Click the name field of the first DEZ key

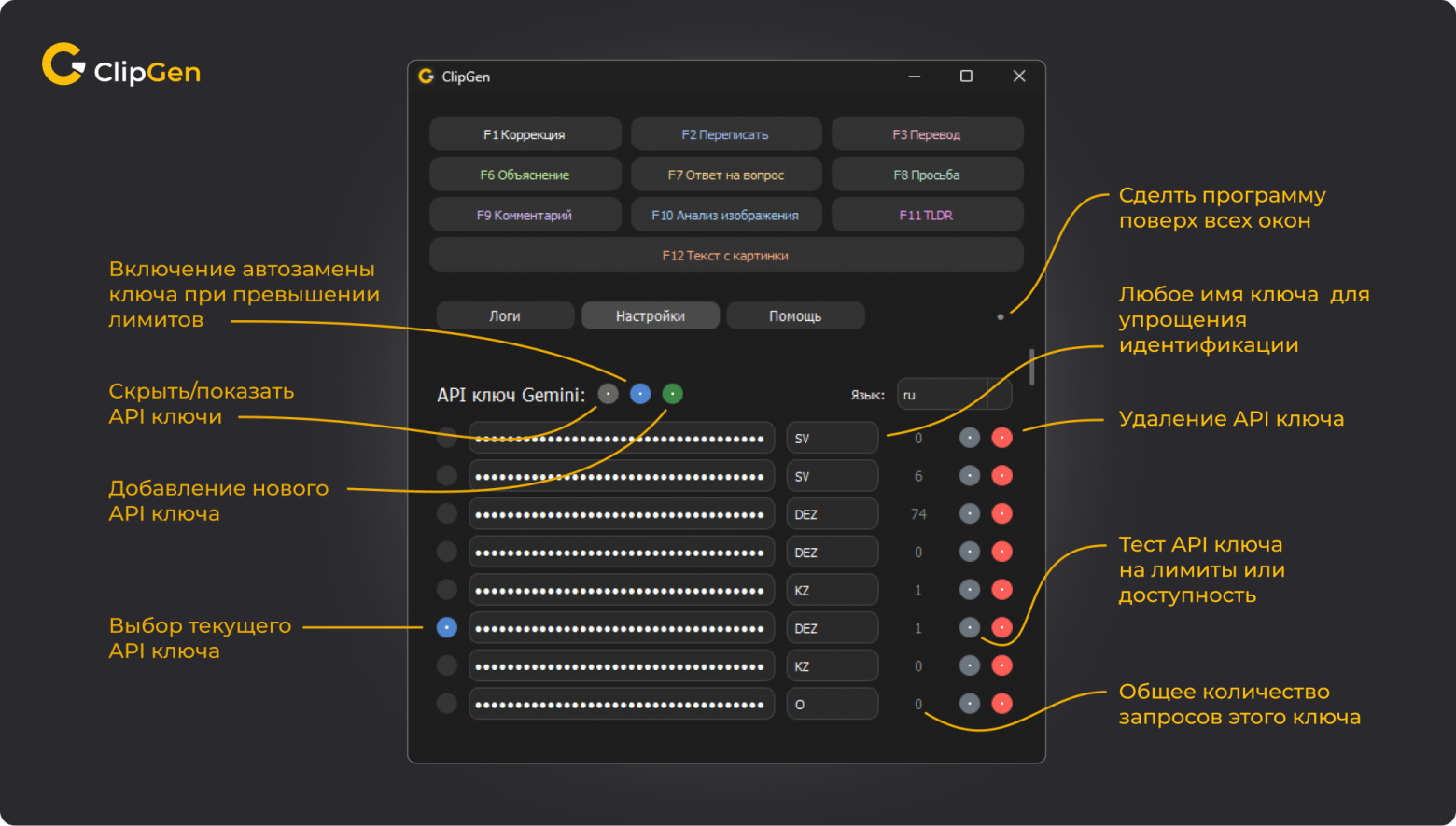(x=832, y=514)
